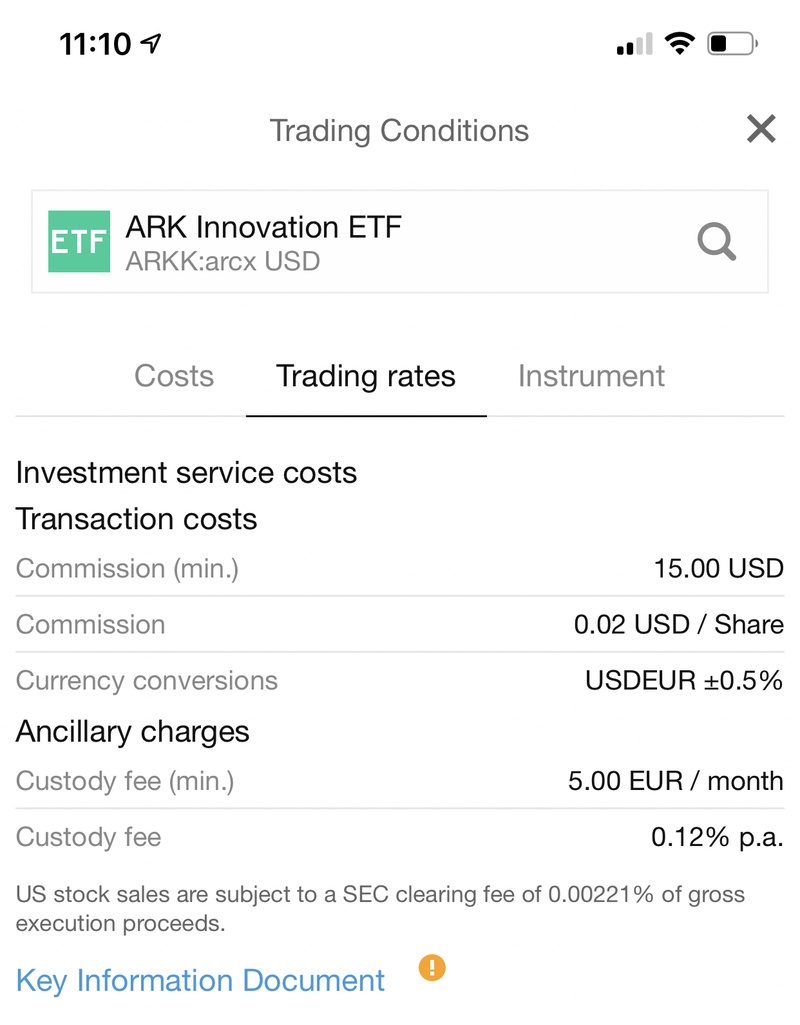The width and height of the screenshot is (800, 1025).
Task: Select the Trading rates tab
Action: [x=366, y=376]
